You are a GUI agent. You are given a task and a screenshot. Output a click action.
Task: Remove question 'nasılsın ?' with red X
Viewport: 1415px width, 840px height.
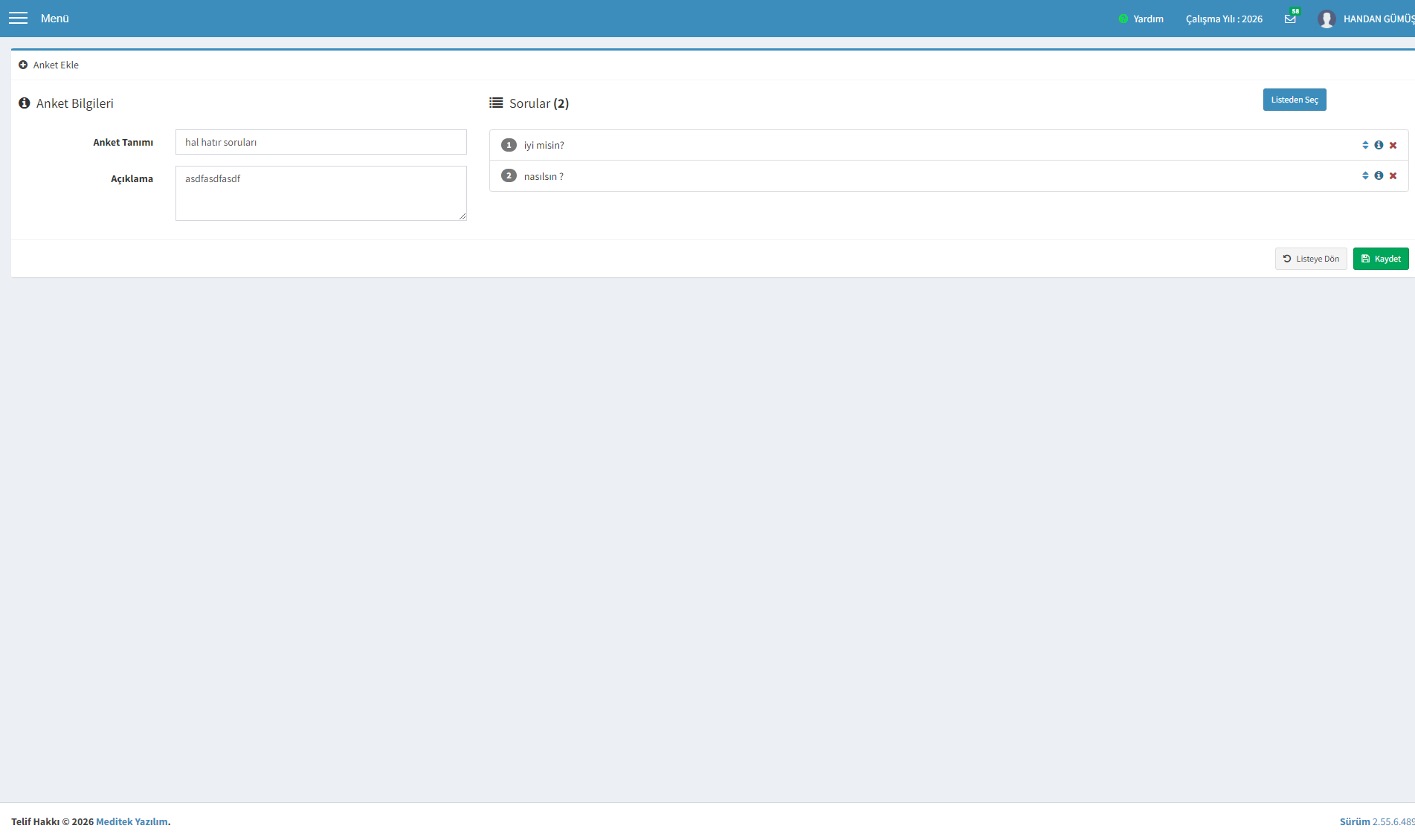[1393, 175]
